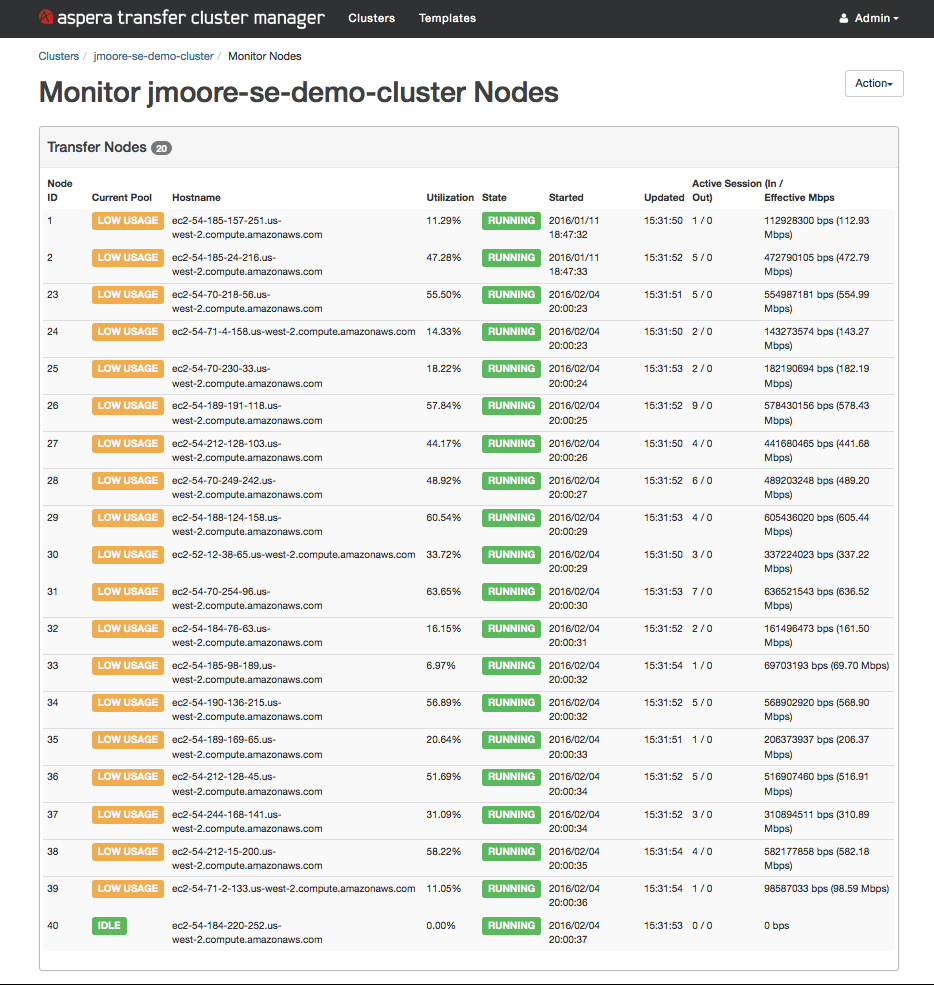The width and height of the screenshot is (934, 985).
Task: Select hostname ec2-54-71-2-133.us-west-2.compute.amazonaws.com
Action: tap(293, 888)
